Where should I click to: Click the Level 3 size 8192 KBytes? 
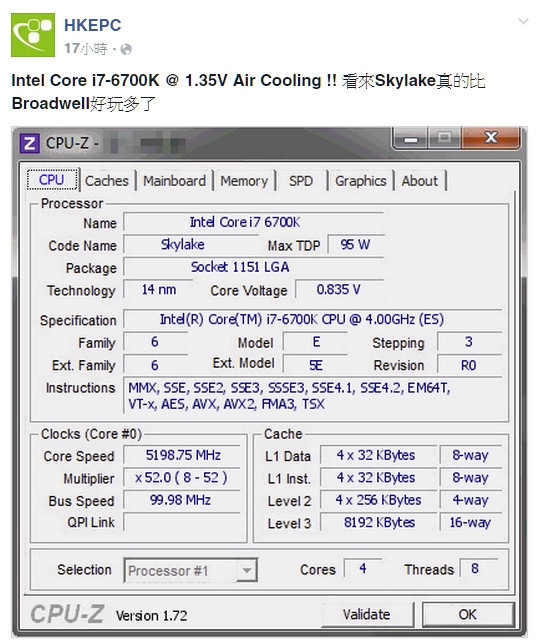[x=378, y=522]
